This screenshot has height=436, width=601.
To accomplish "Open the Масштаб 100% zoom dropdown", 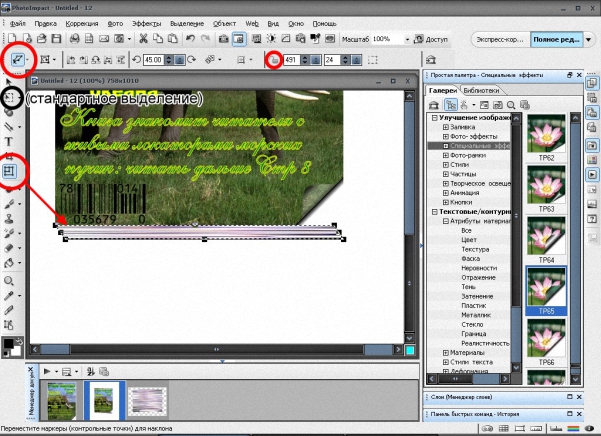I will tap(407, 39).
